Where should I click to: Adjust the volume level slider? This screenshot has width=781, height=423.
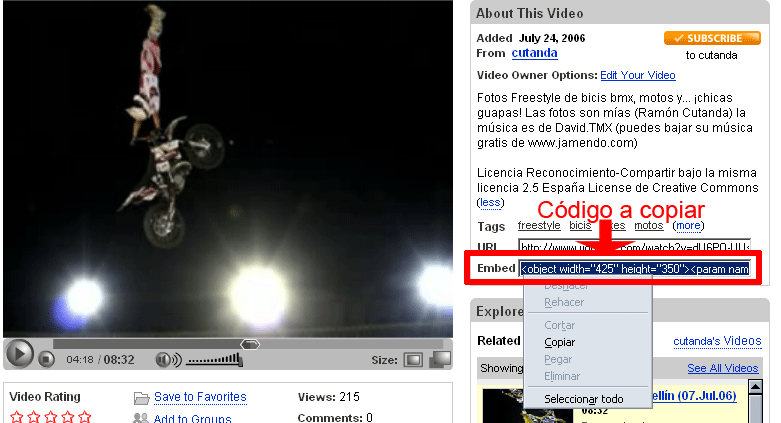[x=214, y=360]
